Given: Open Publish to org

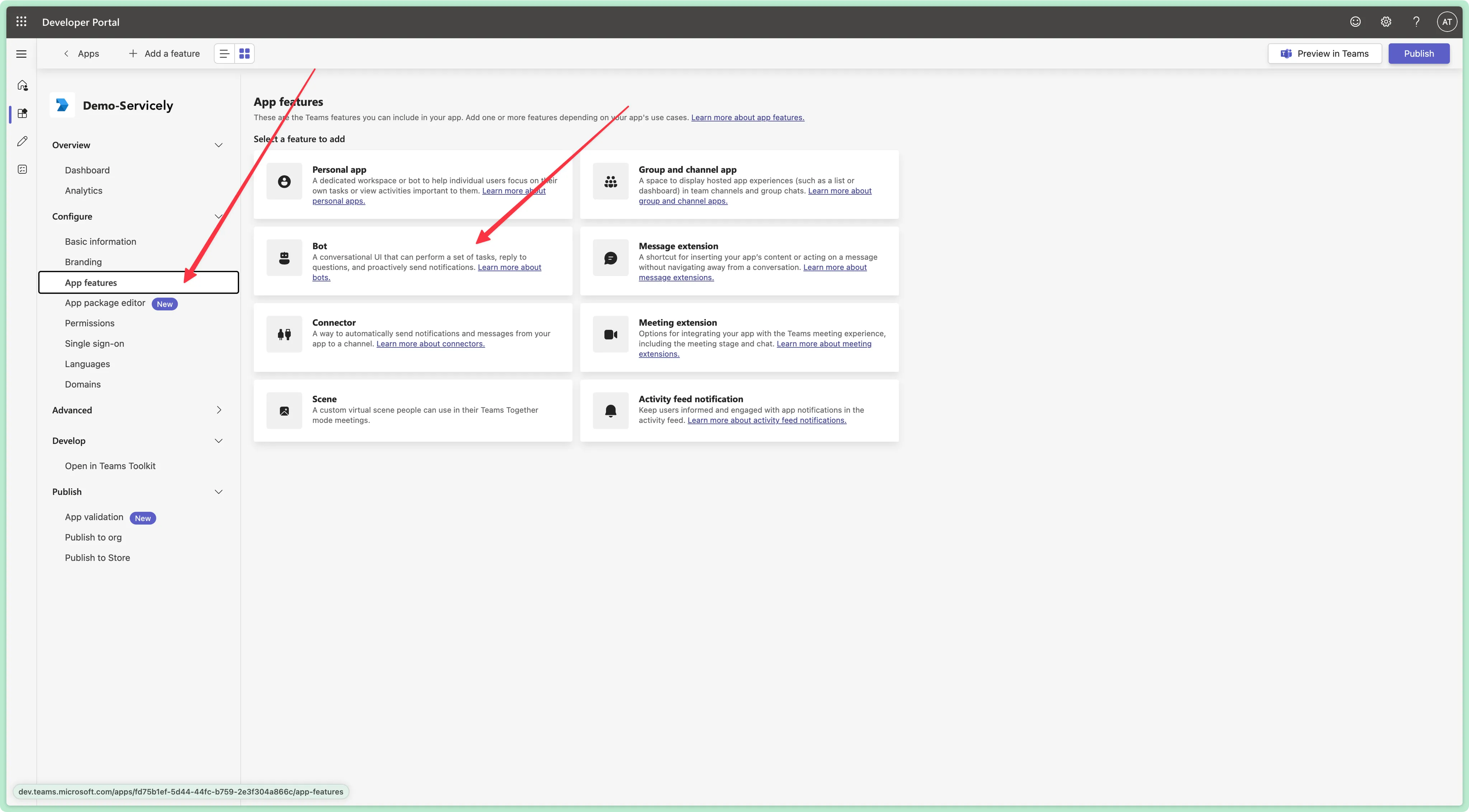Looking at the screenshot, I should [x=94, y=537].
